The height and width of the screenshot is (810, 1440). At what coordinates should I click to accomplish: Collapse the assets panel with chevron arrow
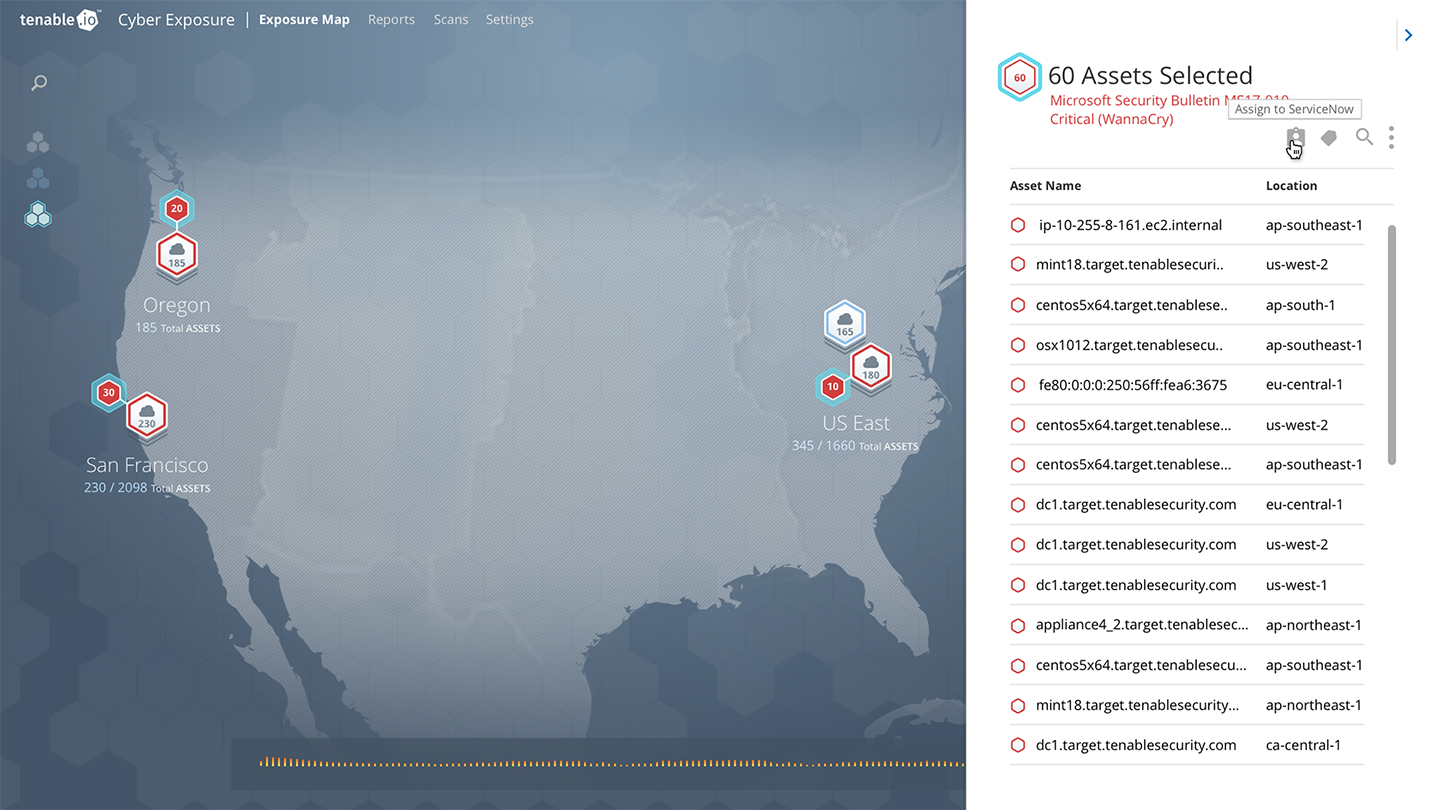[1408, 35]
